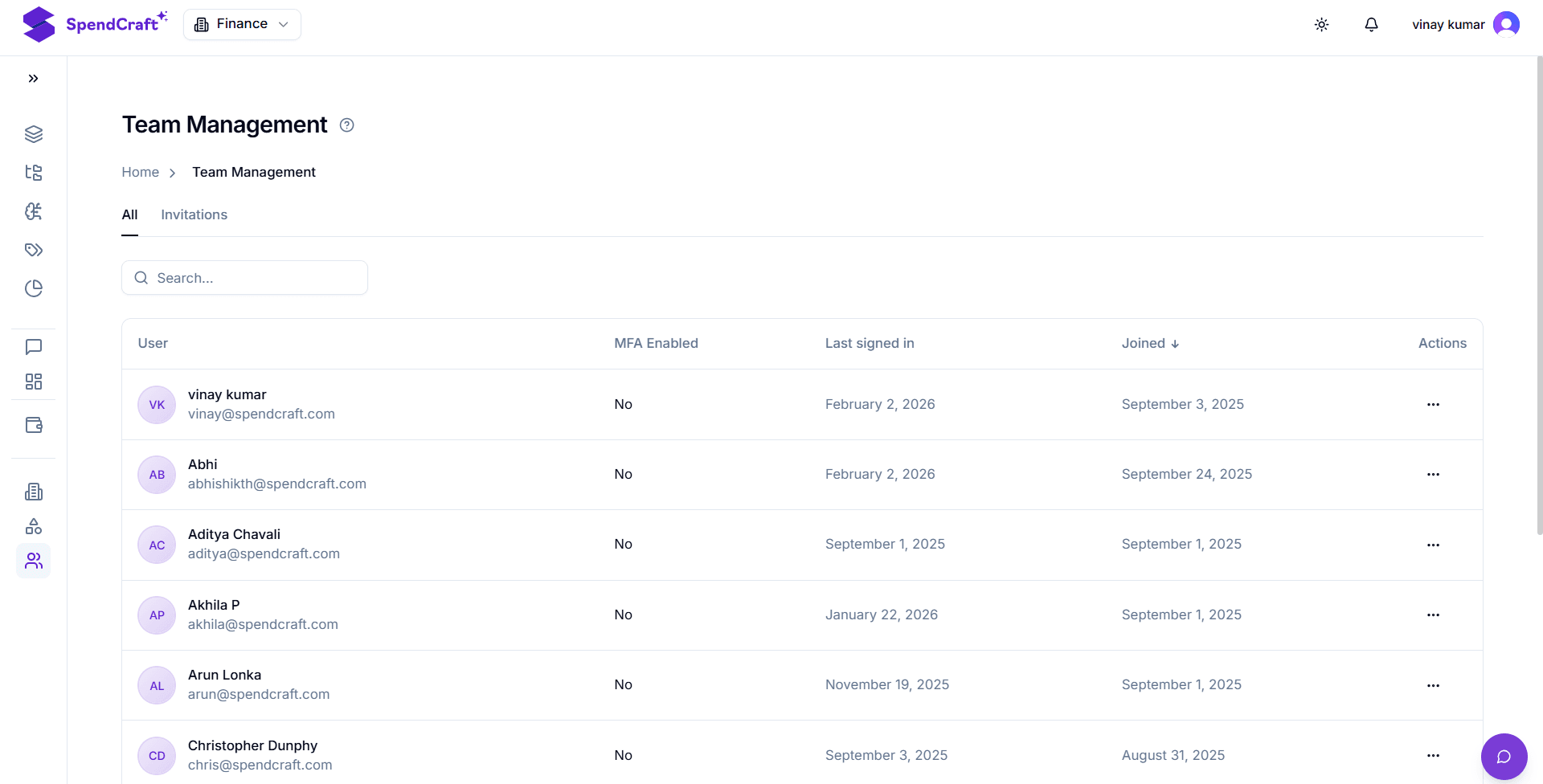
Task: Open the wallet icon in the sidebar
Action: (x=33, y=425)
